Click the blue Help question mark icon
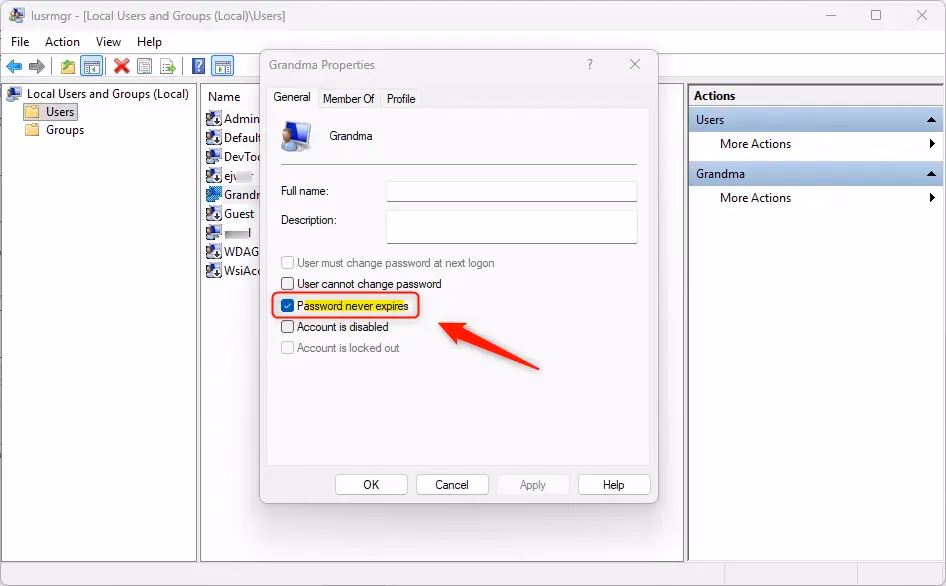Screen dimensions: 946x586 [198, 67]
